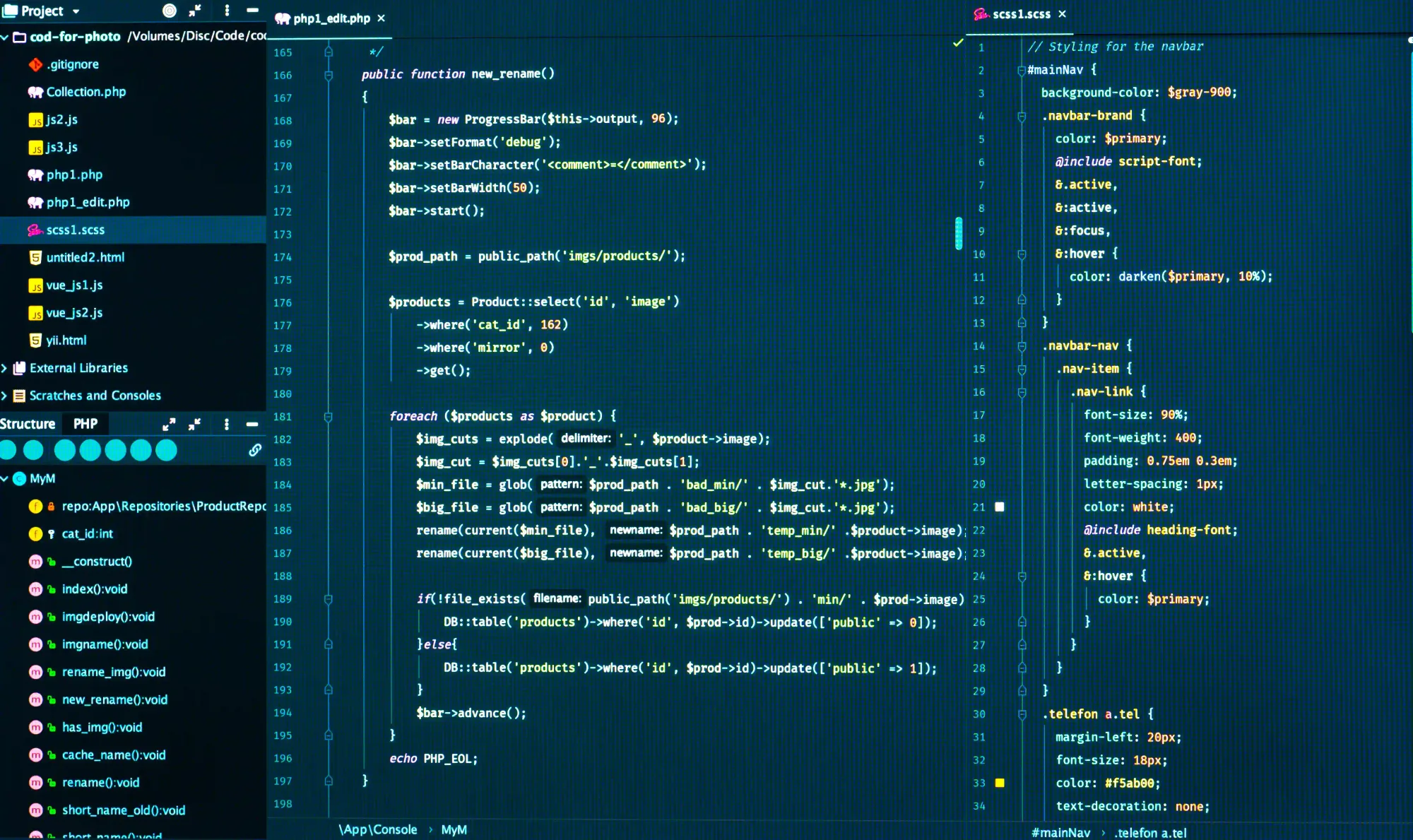Click Collapse All in Structure panel
The width and height of the screenshot is (1413, 840).
point(195,424)
